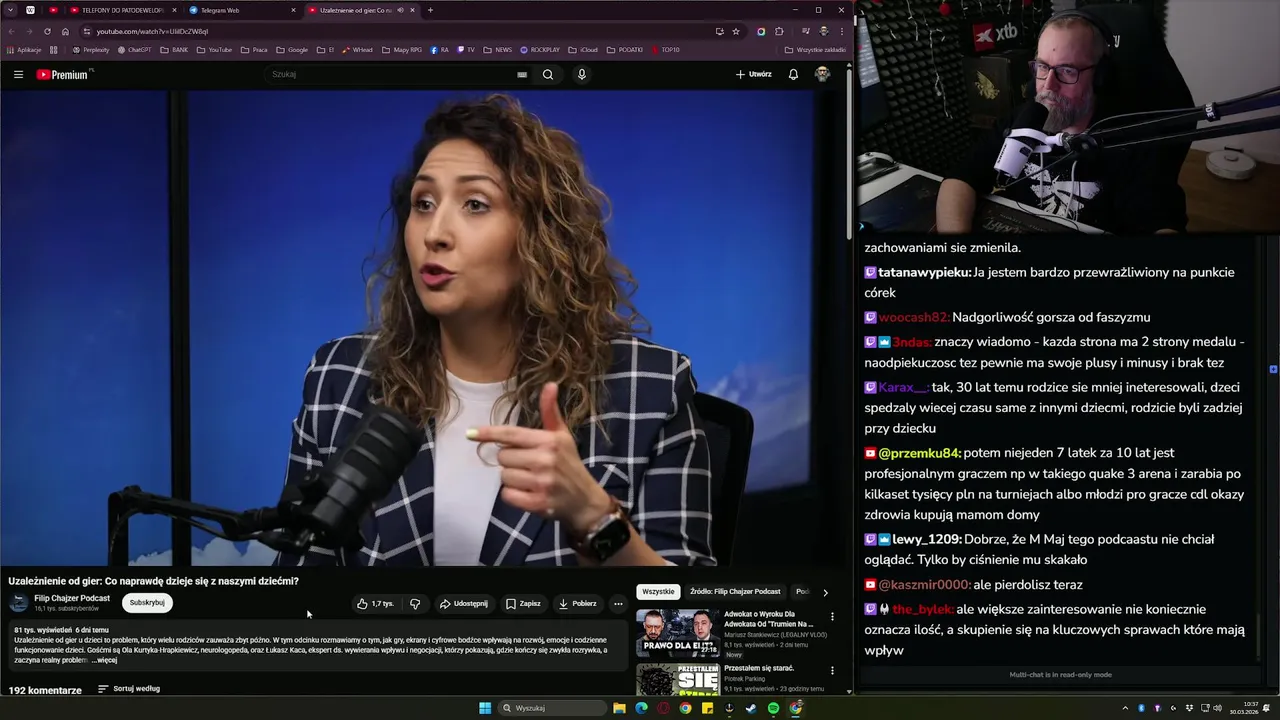
Task: Open Adwokat o Wyroku Dla Adwokata video thumbnail
Action: click(x=677, y=632)
